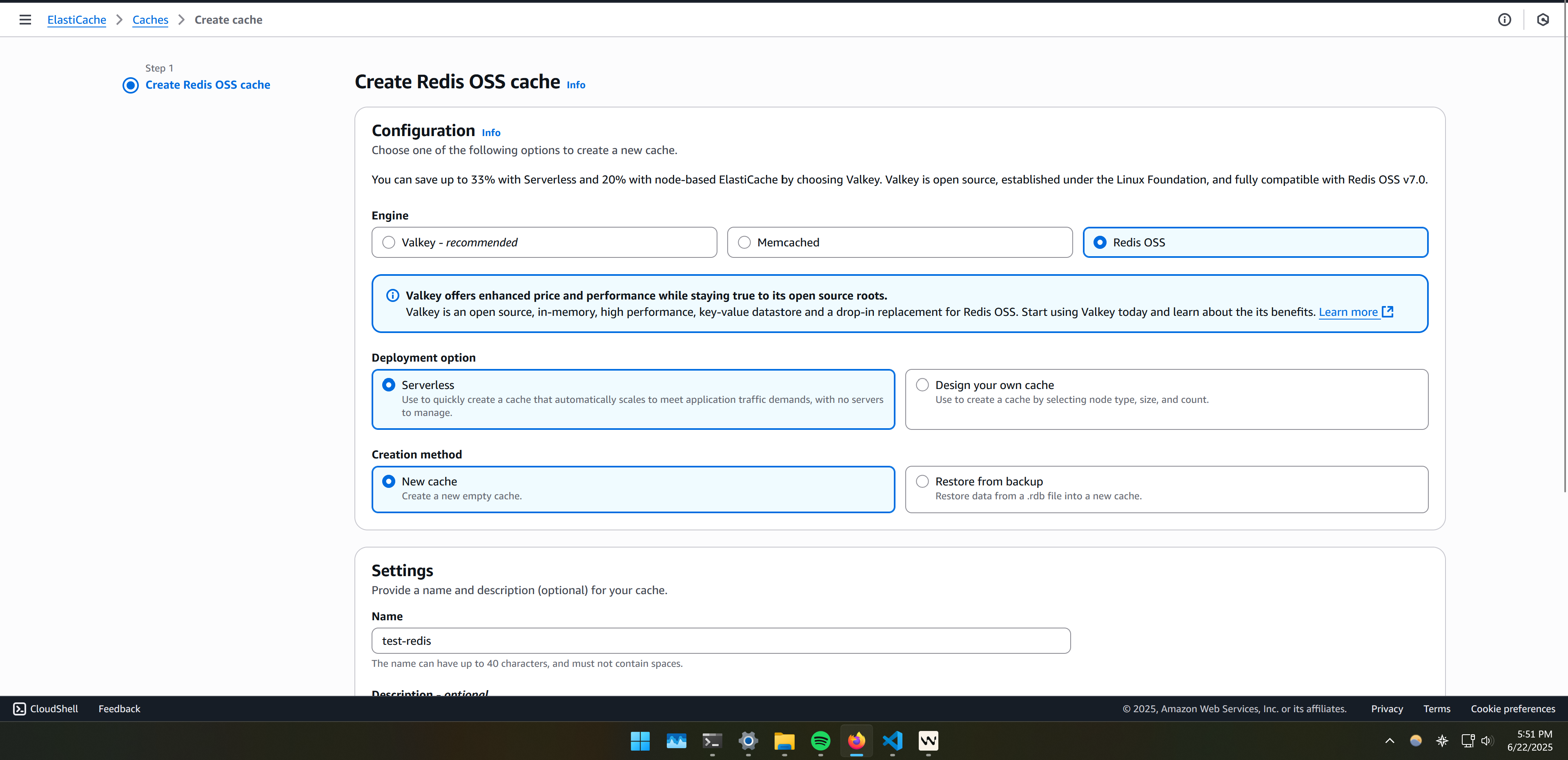Select New cache creation method
The image size is (1568, 760).
(633, 489)
